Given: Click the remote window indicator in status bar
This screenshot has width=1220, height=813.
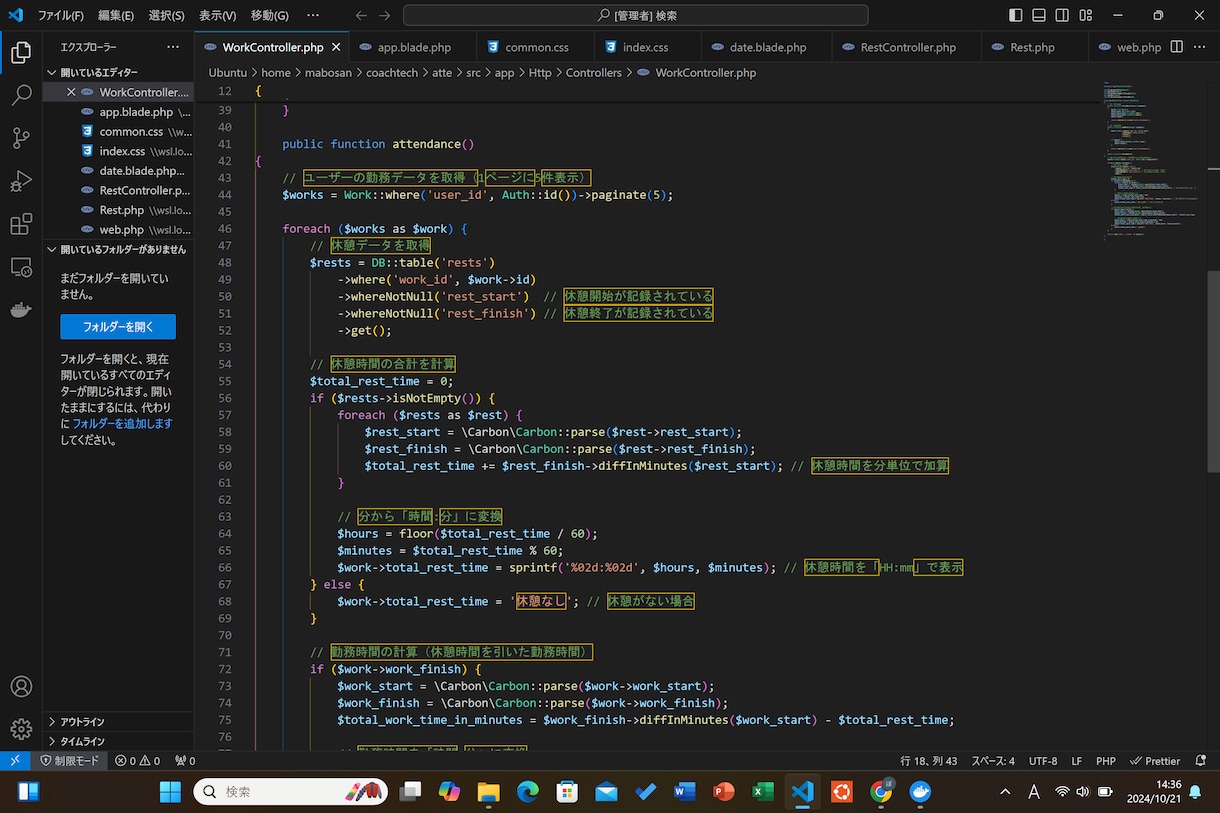Looking at the screenshot, I should click(x=15, y=761).
